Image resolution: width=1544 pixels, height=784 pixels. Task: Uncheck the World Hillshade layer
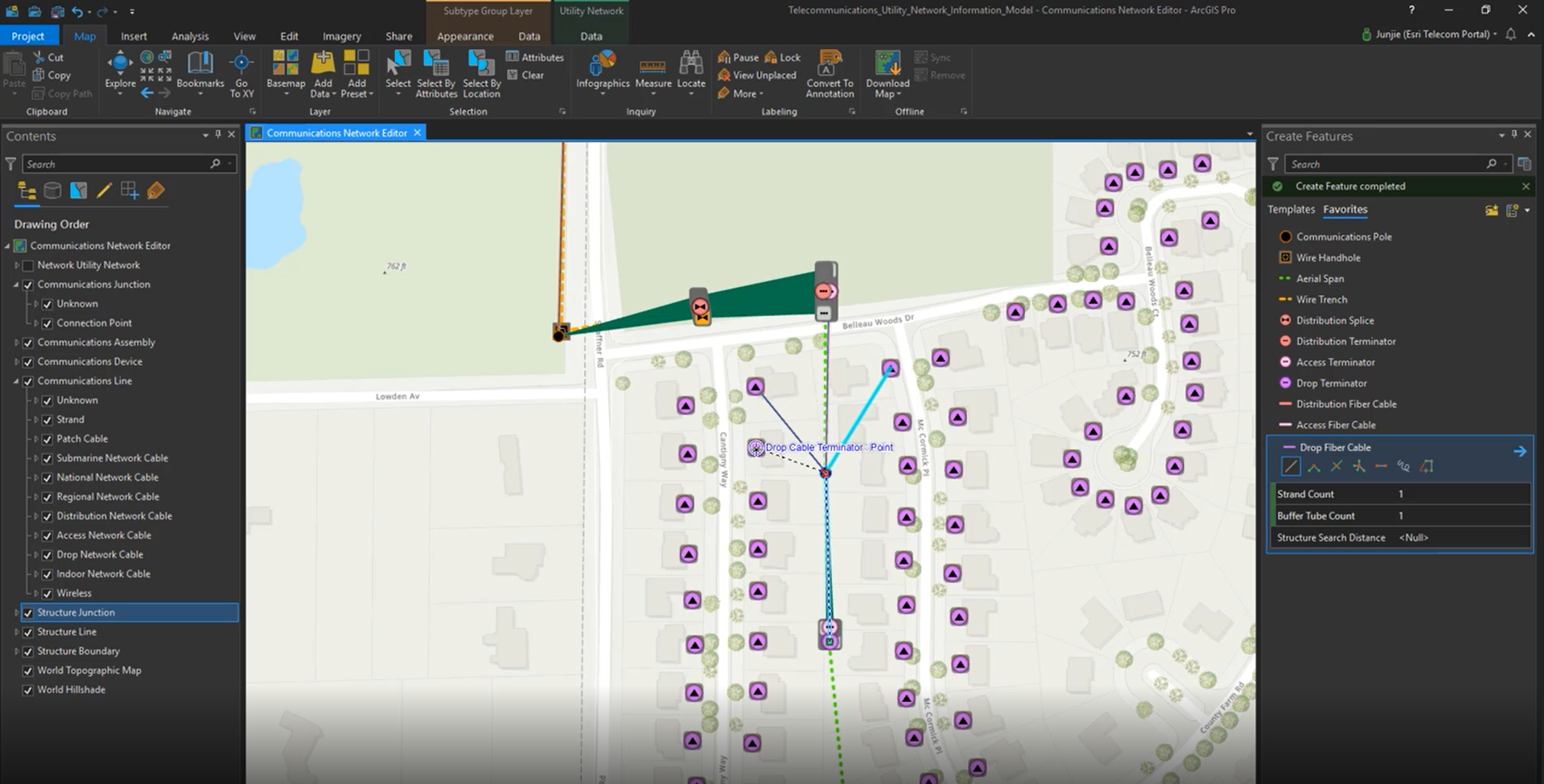tap(28, 690)
